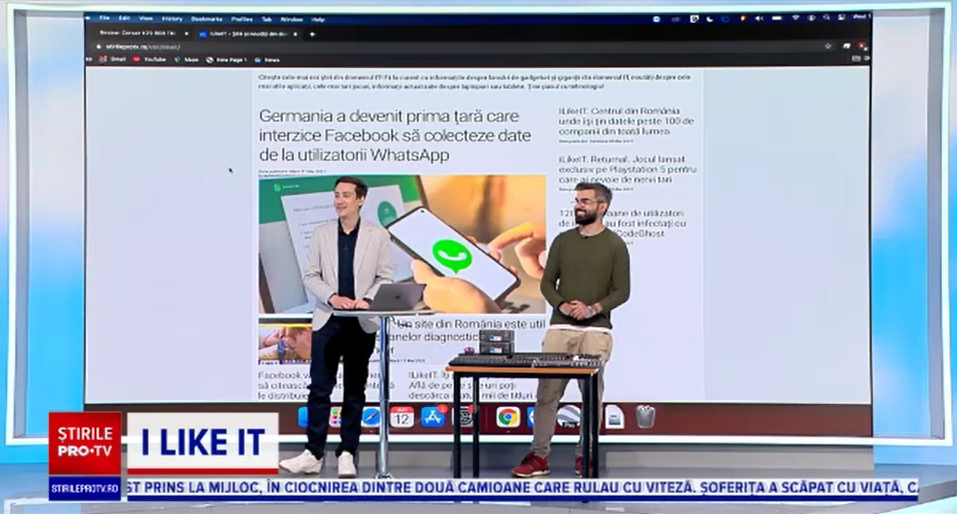Open the Calendar app in Dock

click(402, 417)
